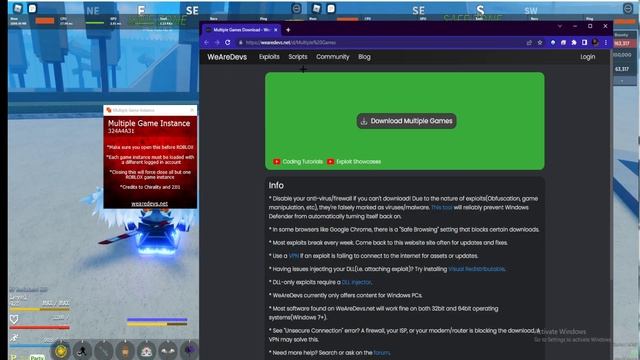Go forward in the Chrome browser
Viewport: 640px width, 360px height.
point(217,42)
